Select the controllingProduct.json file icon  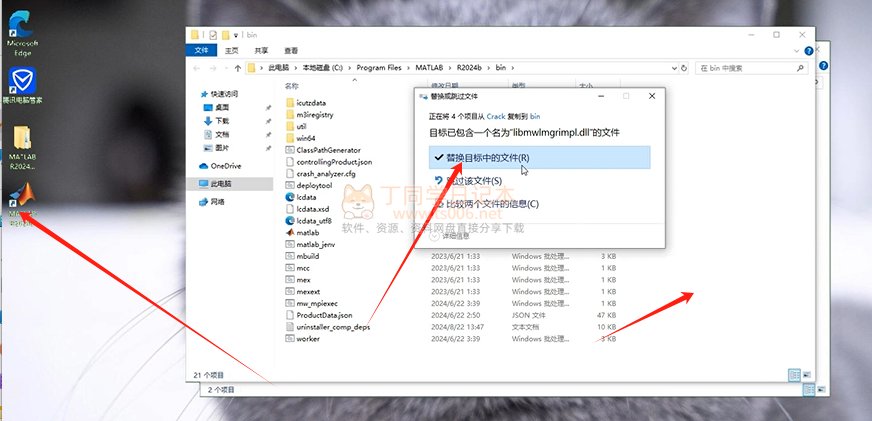(x=289, y=162)
